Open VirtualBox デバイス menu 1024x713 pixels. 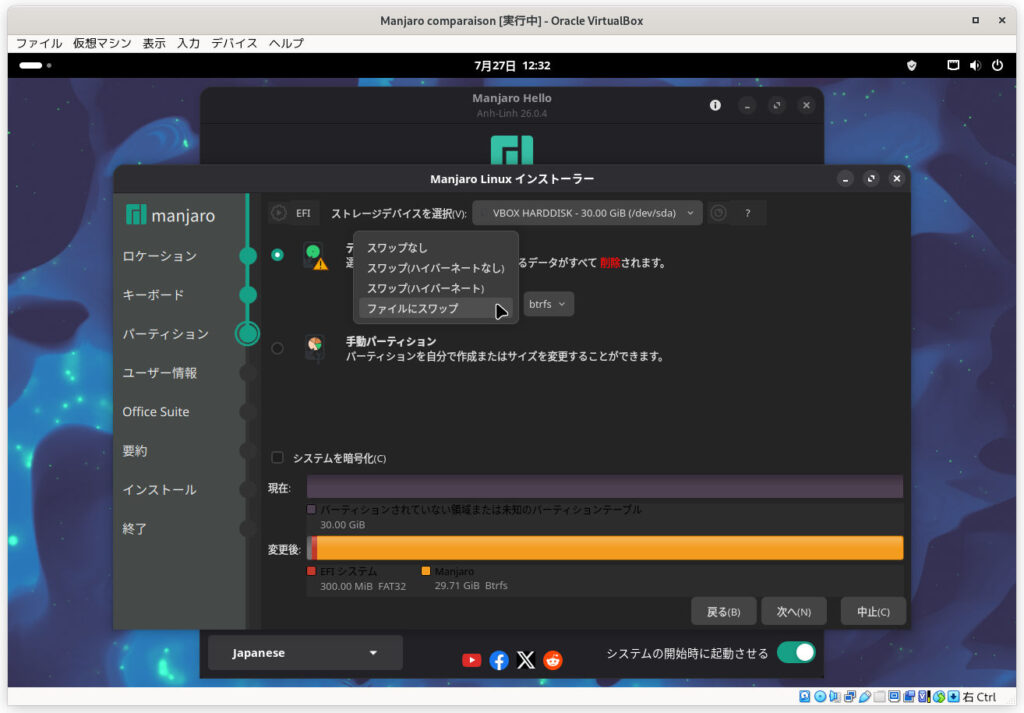234,43
